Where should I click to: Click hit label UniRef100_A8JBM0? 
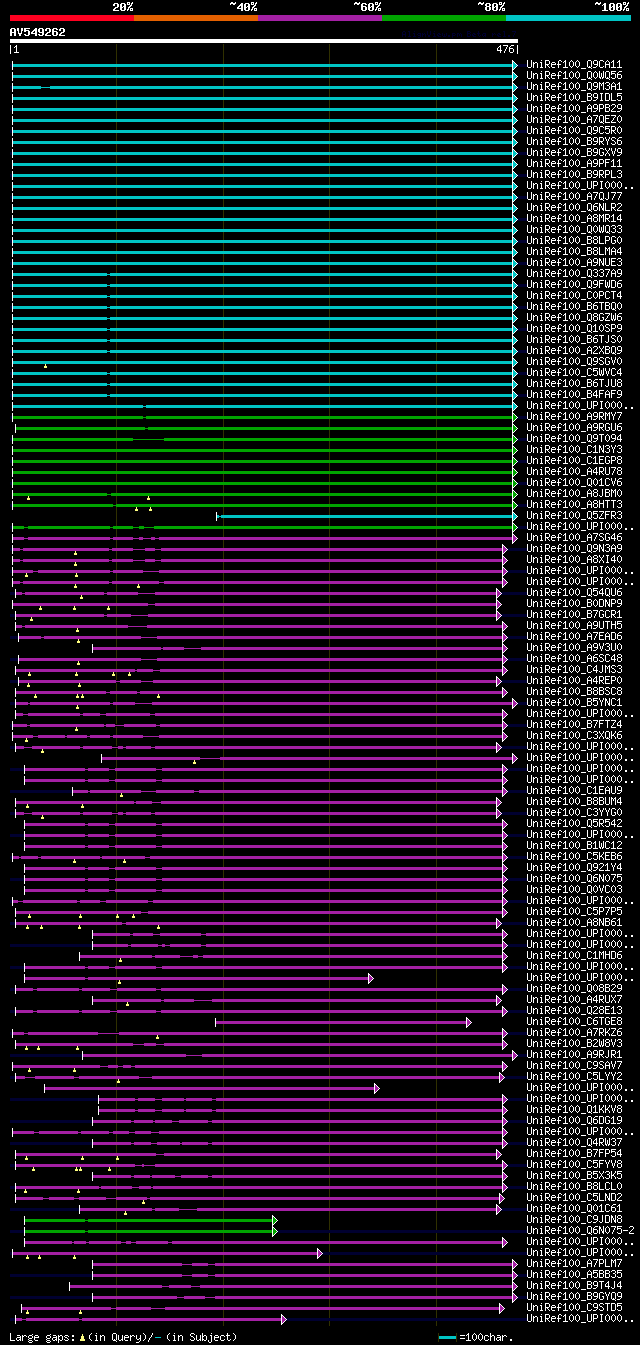click(574, 494)
